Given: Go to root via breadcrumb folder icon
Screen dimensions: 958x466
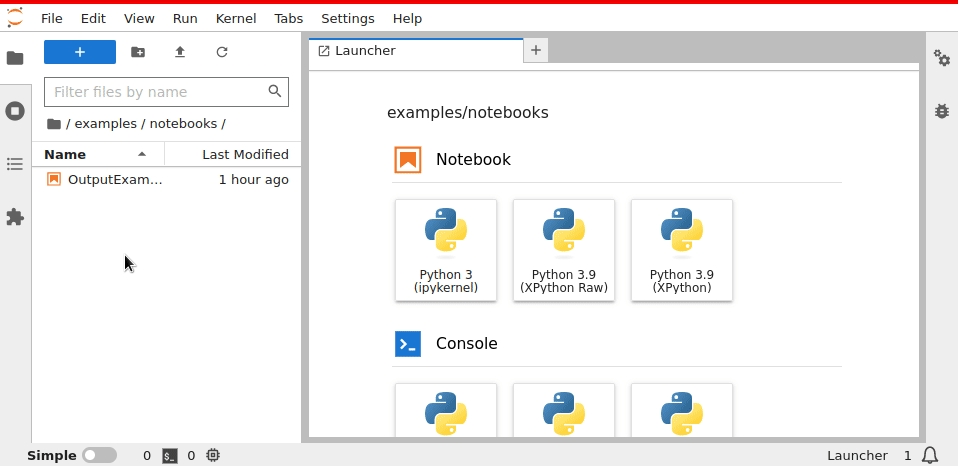Looking at the screenshot, I should [54, 124].
